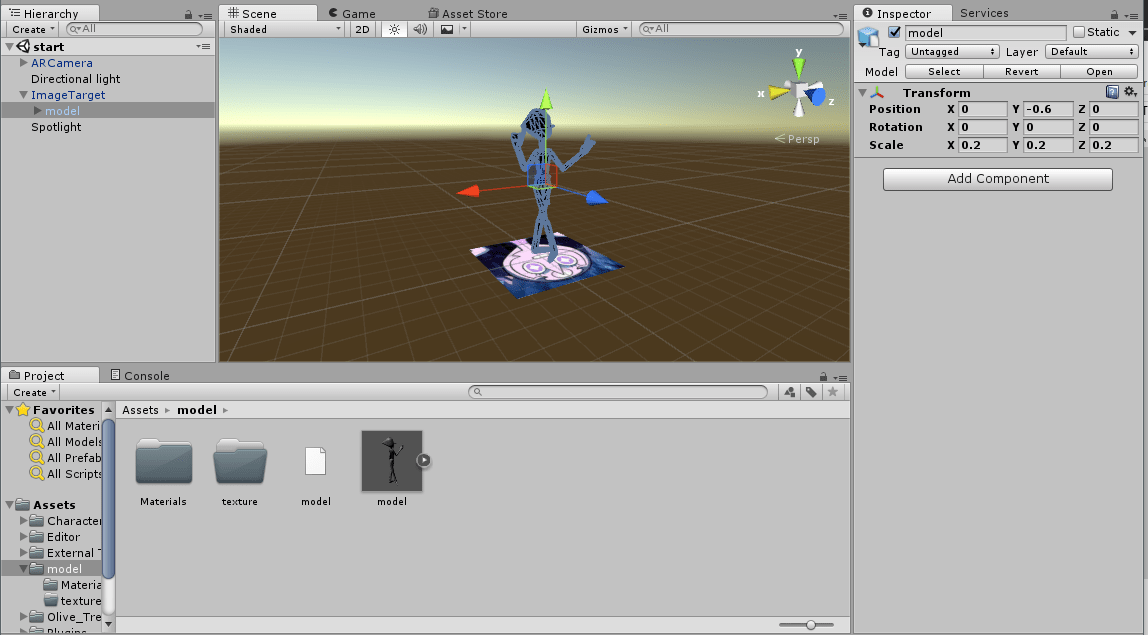This screenshot has width=1148, height=635.
Task: Open Hierarchy Create dropdown
Action: click(34, 29)
